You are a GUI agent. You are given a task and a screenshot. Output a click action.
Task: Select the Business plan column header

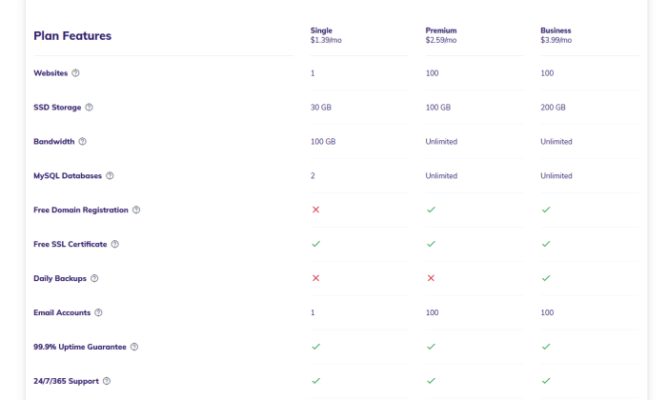pos(556,35)
